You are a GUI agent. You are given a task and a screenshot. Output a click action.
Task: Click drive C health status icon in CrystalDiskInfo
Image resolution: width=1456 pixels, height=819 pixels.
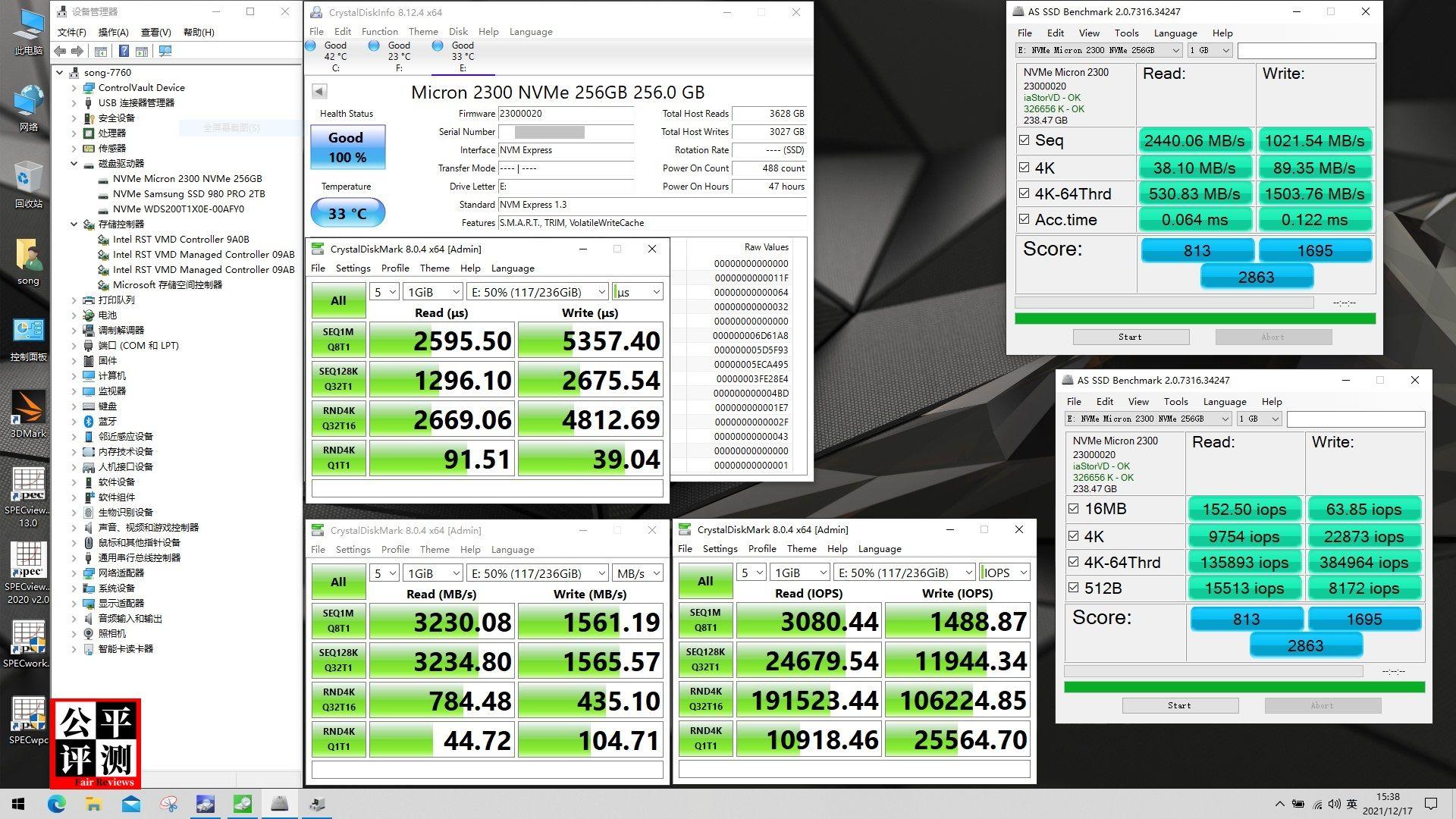point(310,45)
